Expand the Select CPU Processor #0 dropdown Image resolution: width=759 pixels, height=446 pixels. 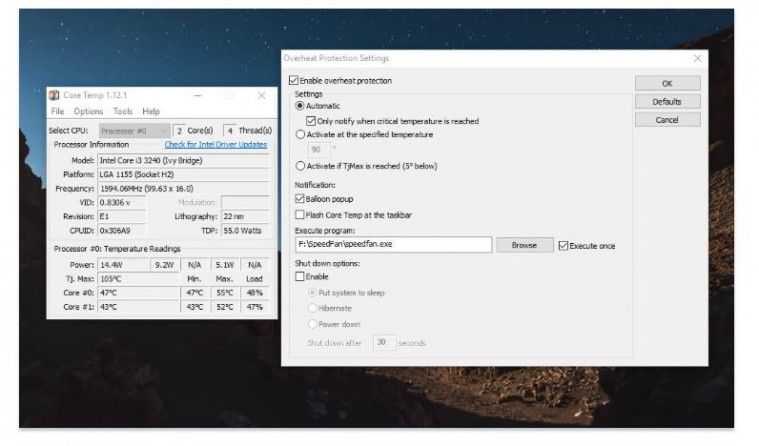pyautogui.click(x=134, y=131)
